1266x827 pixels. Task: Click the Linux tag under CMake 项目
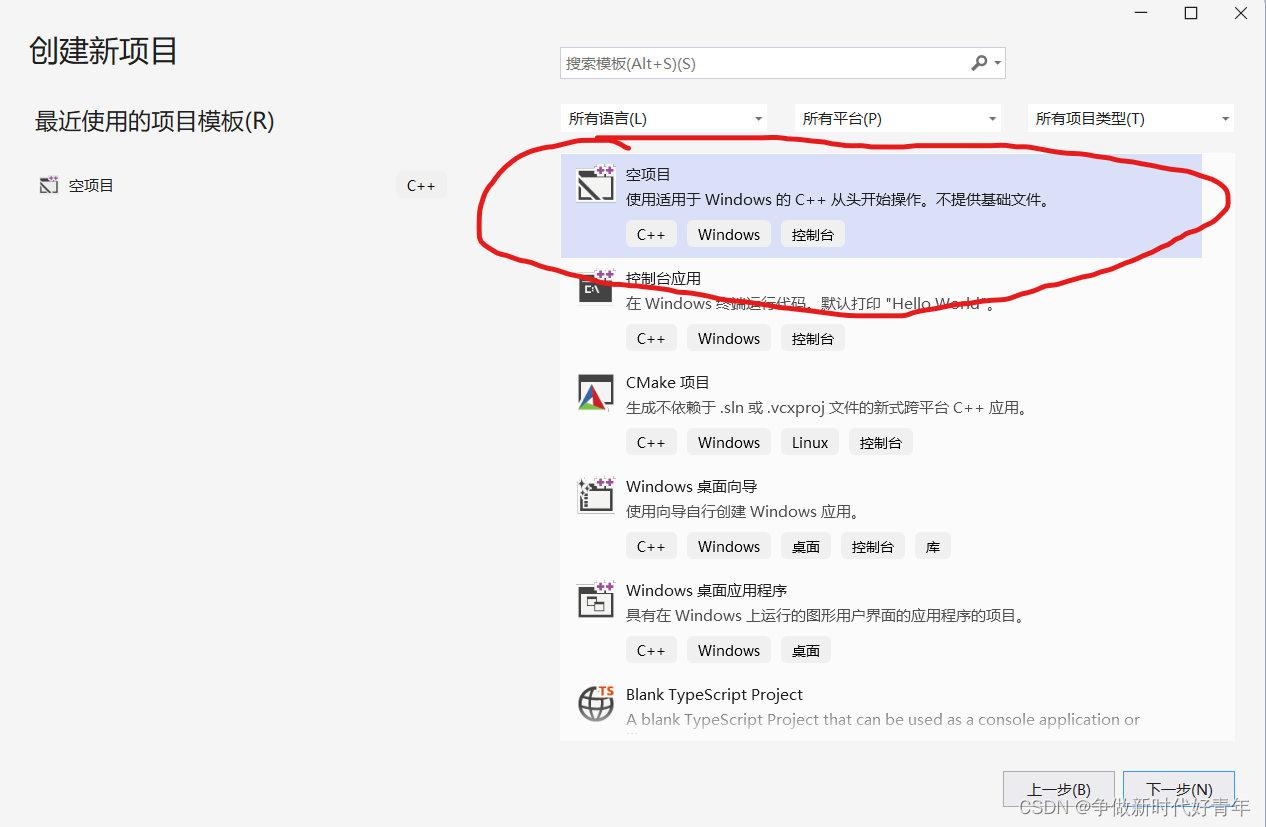(809, 441)
